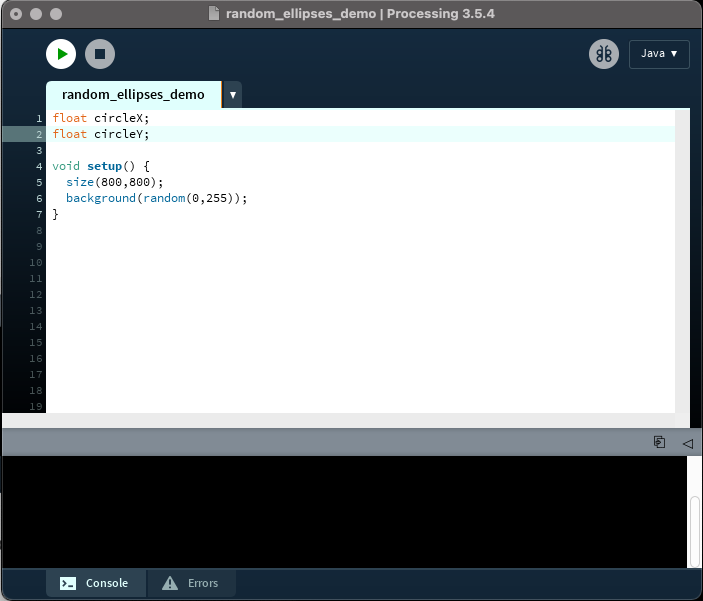Image resolution: width=703 pixels, height=601 pixels.
Task: Click inside the black console output area
Action: pos(344,512)
